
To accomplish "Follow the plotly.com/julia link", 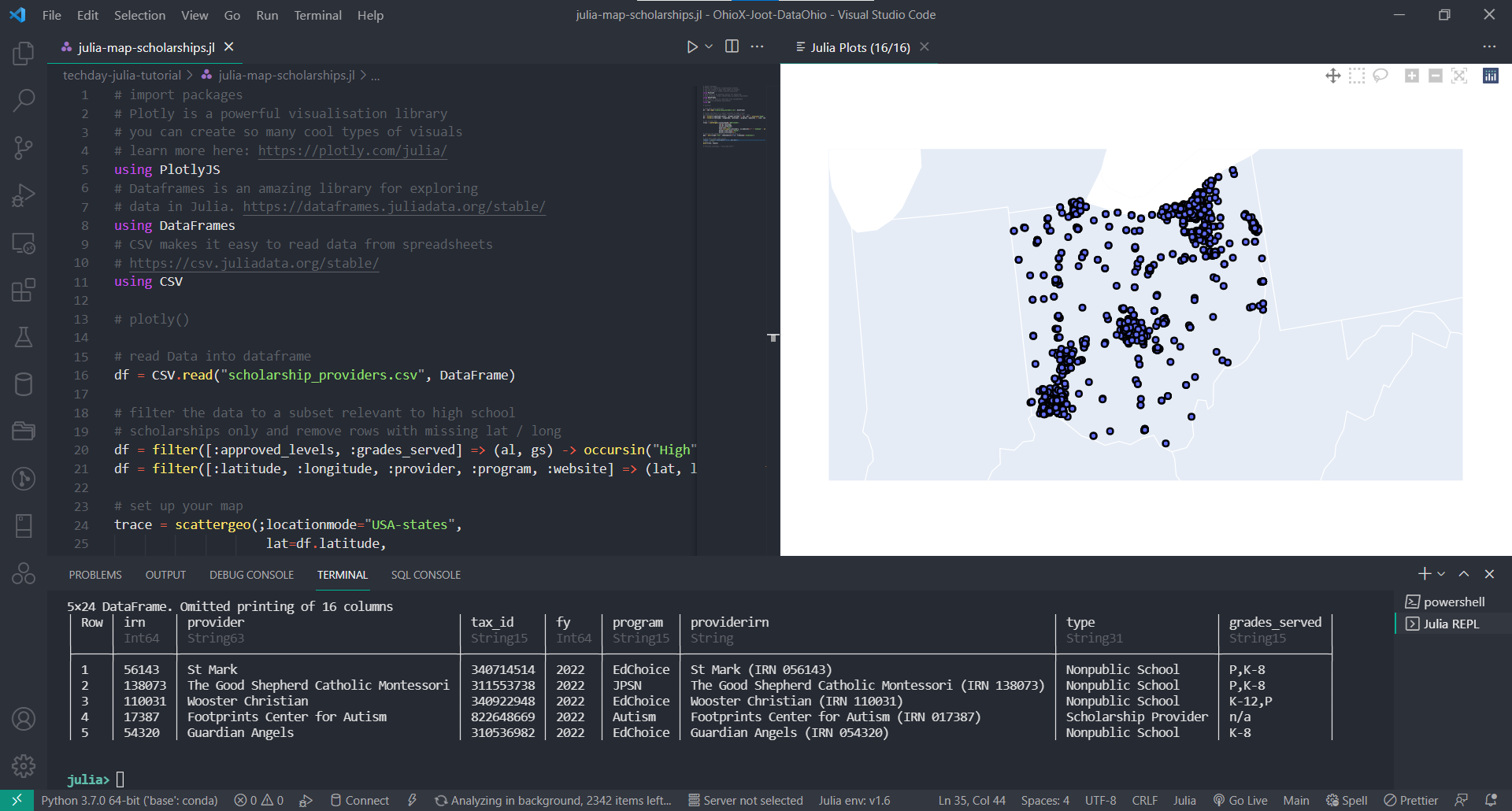I will click(352, 150).
